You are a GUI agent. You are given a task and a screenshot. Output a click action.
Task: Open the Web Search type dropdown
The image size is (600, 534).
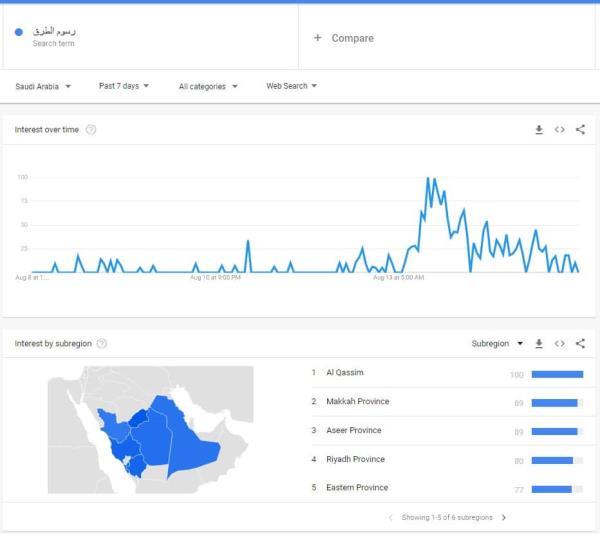[x=291, y=86]
